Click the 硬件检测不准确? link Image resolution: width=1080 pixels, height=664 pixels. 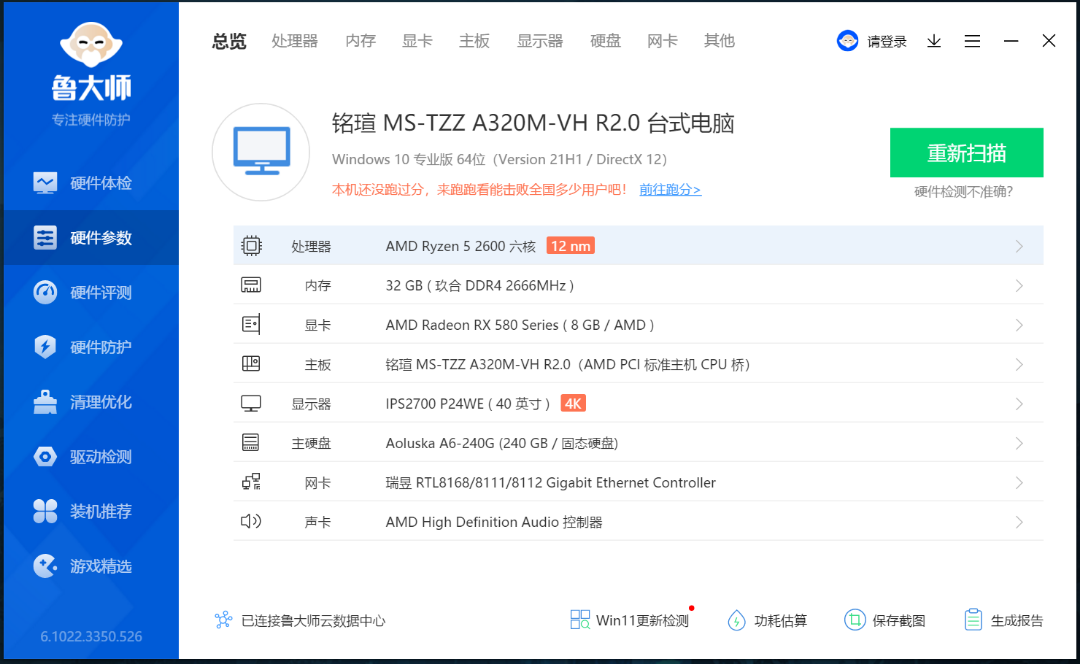[964, 191]
